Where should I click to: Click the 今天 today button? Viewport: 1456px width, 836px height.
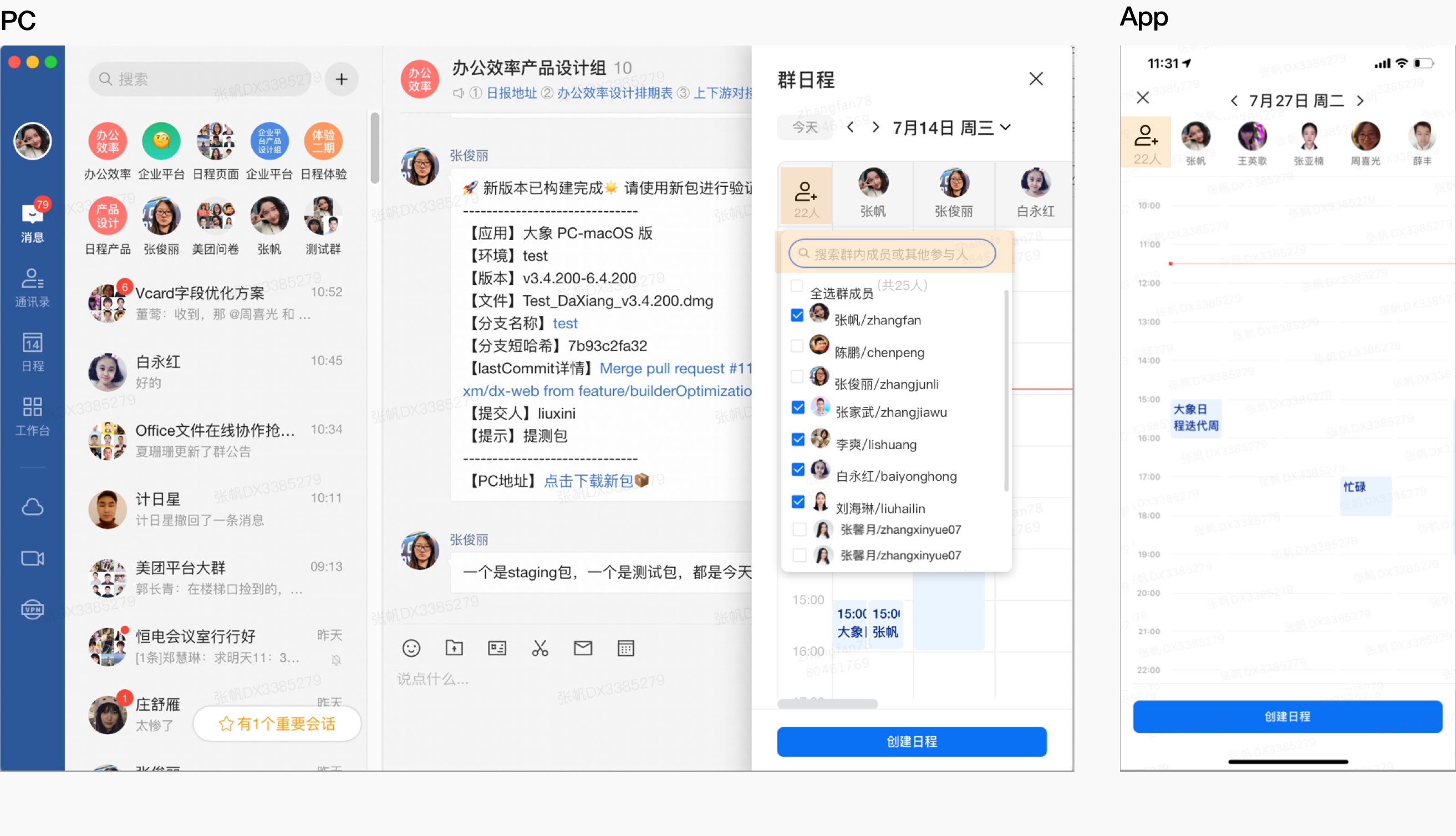coord(805,127)
